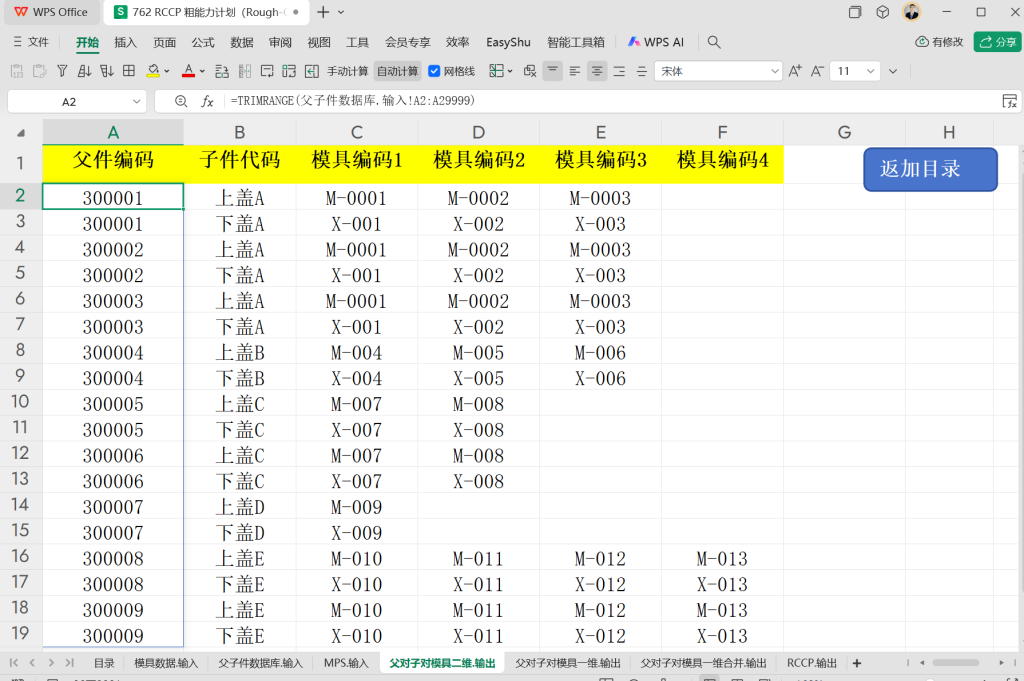This screenshot has height=681, width=1024.
Task: Click the format painter clipboard icon
Action: click(x=40, y=71)
